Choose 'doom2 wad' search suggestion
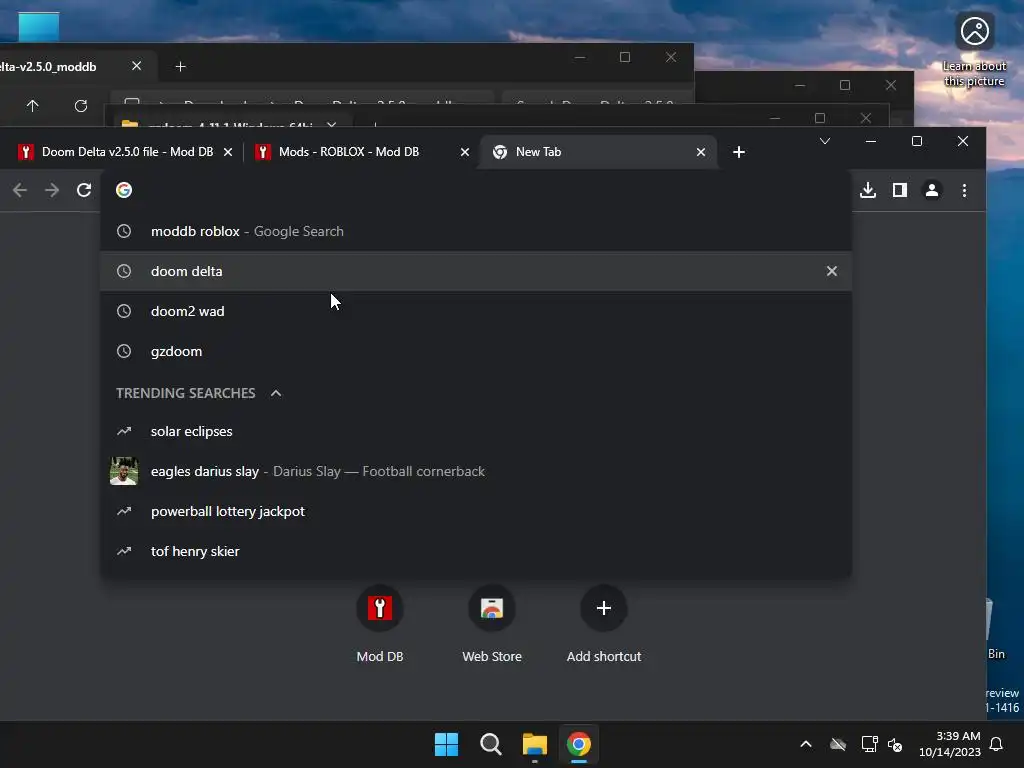The image size is (1024, 768). click(476, 311)
